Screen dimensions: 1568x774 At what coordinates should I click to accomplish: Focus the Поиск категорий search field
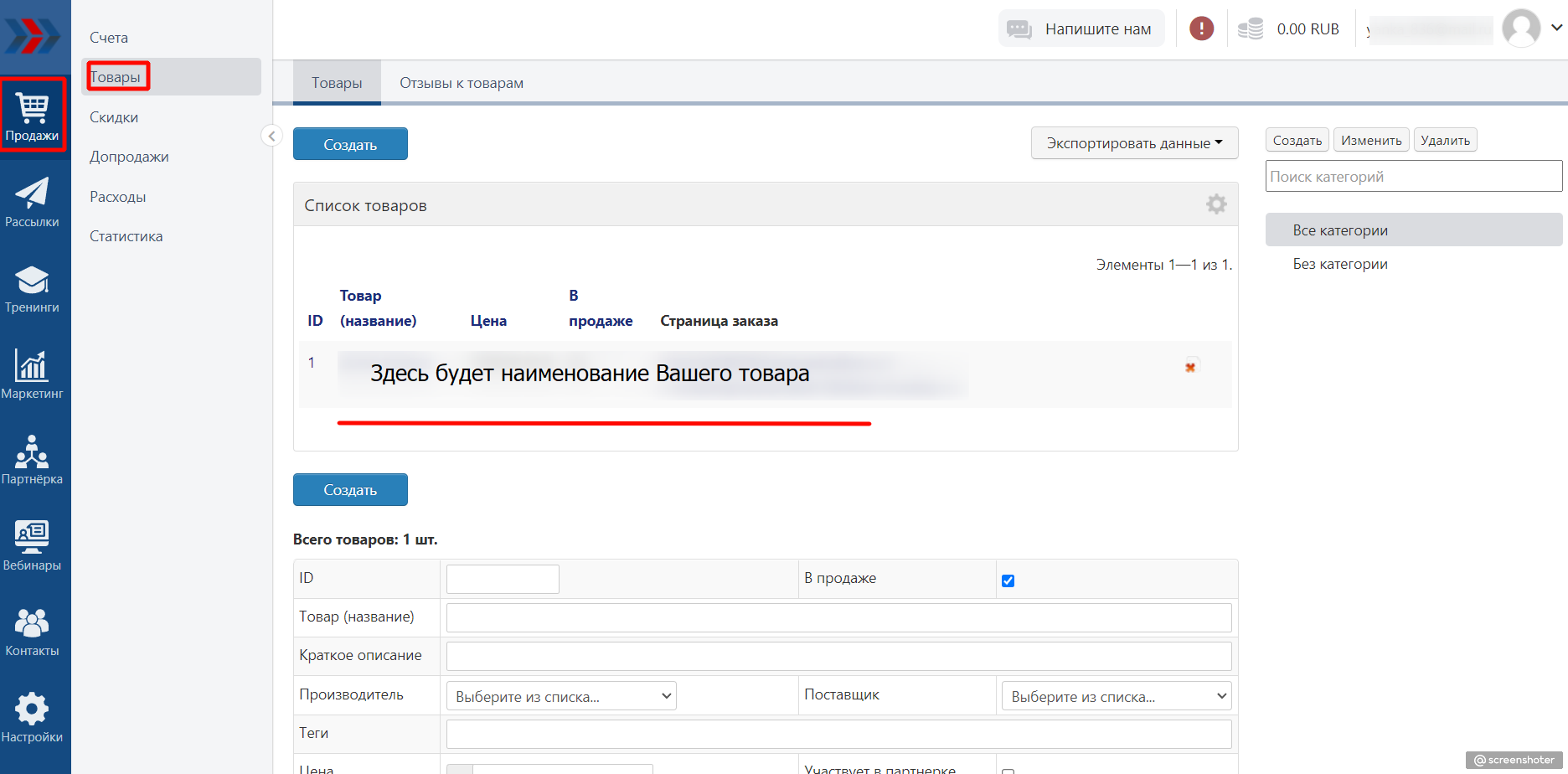tap(1413, 177)
